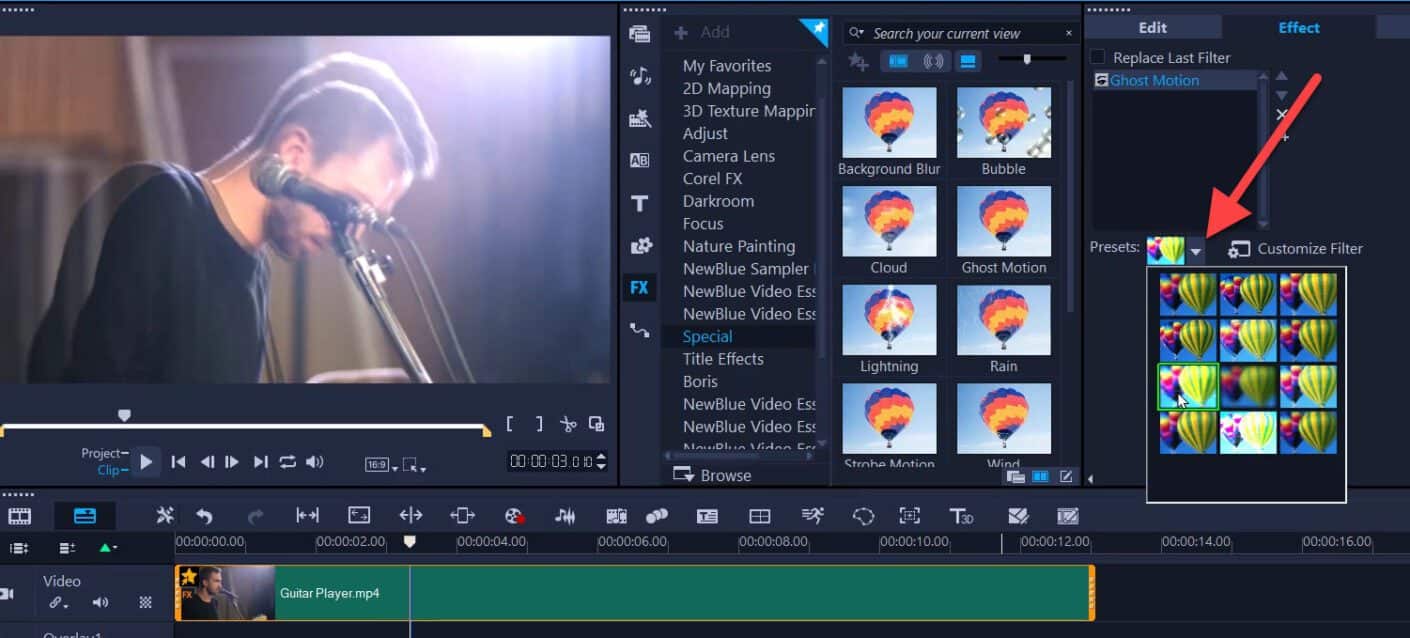This screenshot has height=638, width=1410.
Task: Click the AB transitions icon in the sidebar
Action: click(x=640, y=158)
